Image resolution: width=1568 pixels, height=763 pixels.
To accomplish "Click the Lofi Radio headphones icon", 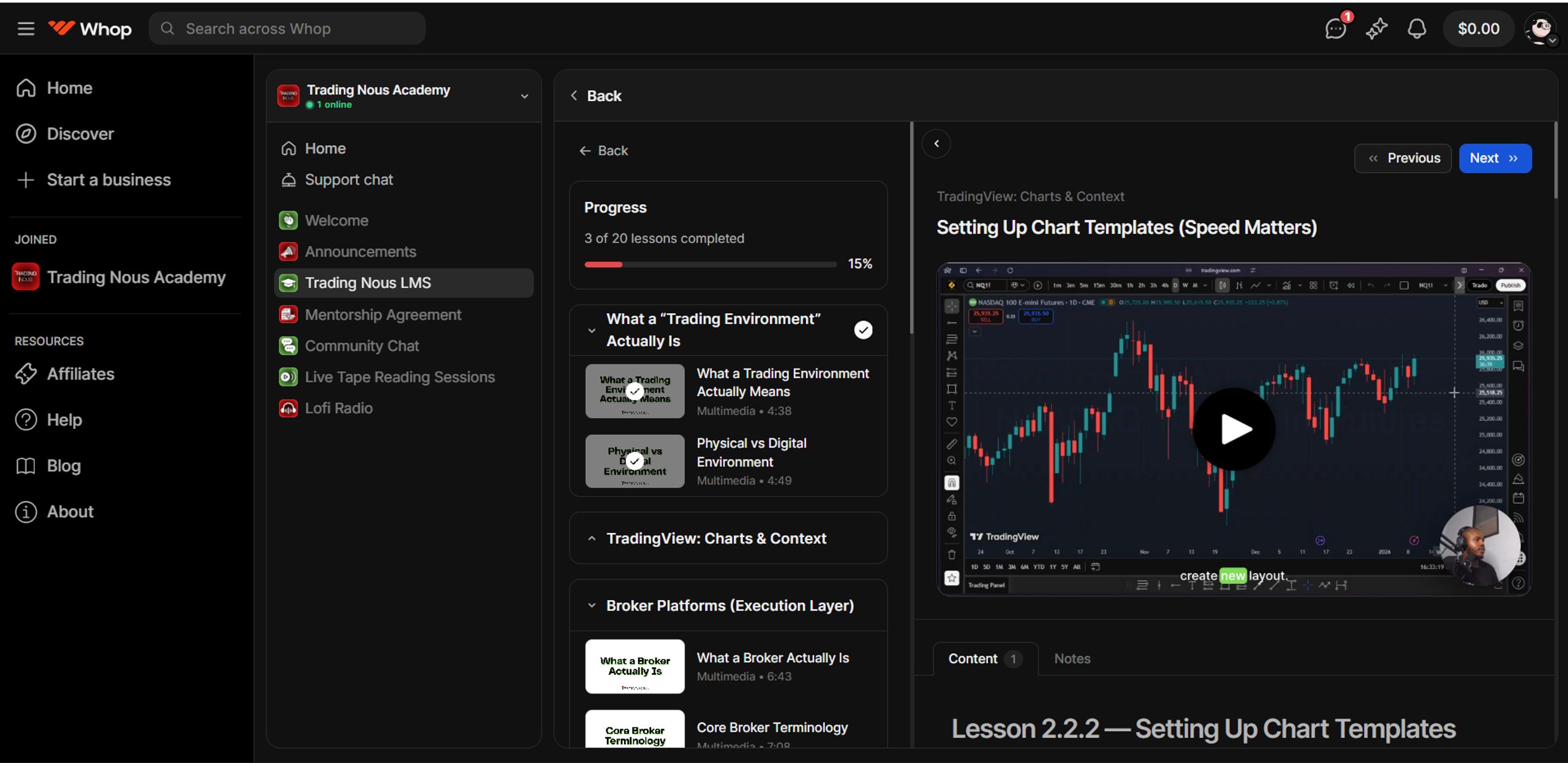I will click(x=288, y=408).
